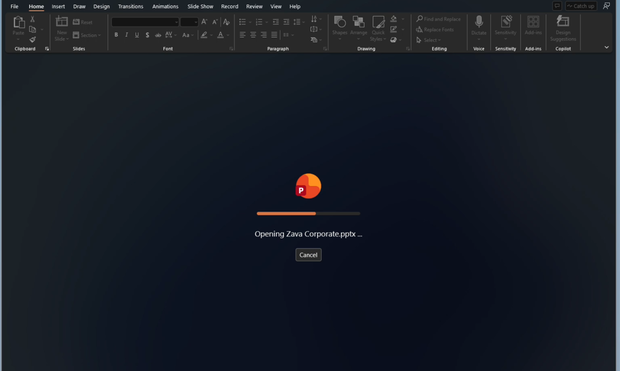Select the Animations tab
Image resolution: width=620 pixels, height=371 pixels.
pyautogui.click(x=165, y=6)
